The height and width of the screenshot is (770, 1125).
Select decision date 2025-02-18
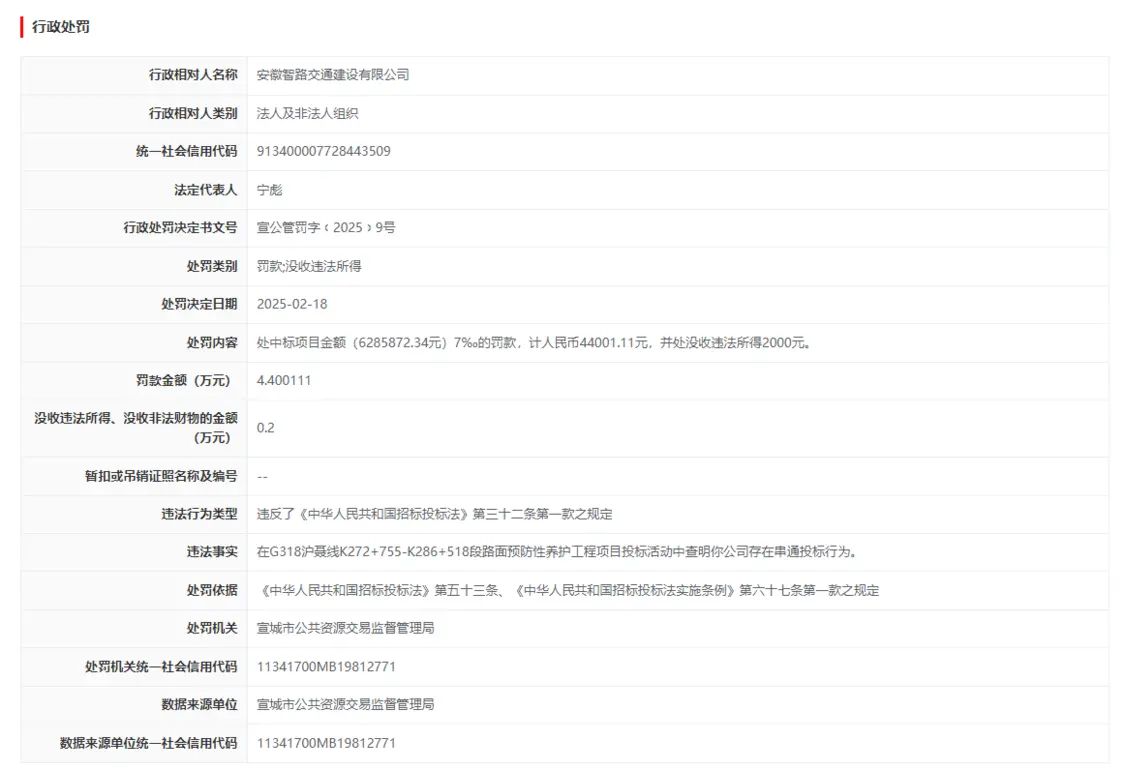tap(292, 304)
